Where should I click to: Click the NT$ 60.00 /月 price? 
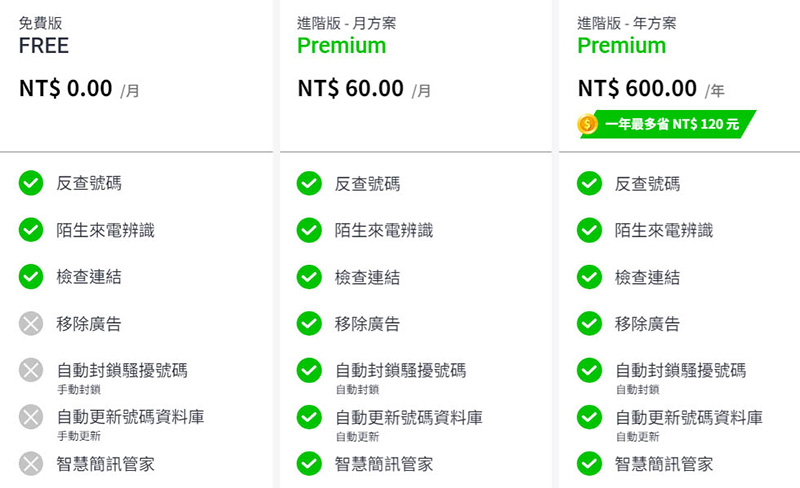click(x=364, y=89)
